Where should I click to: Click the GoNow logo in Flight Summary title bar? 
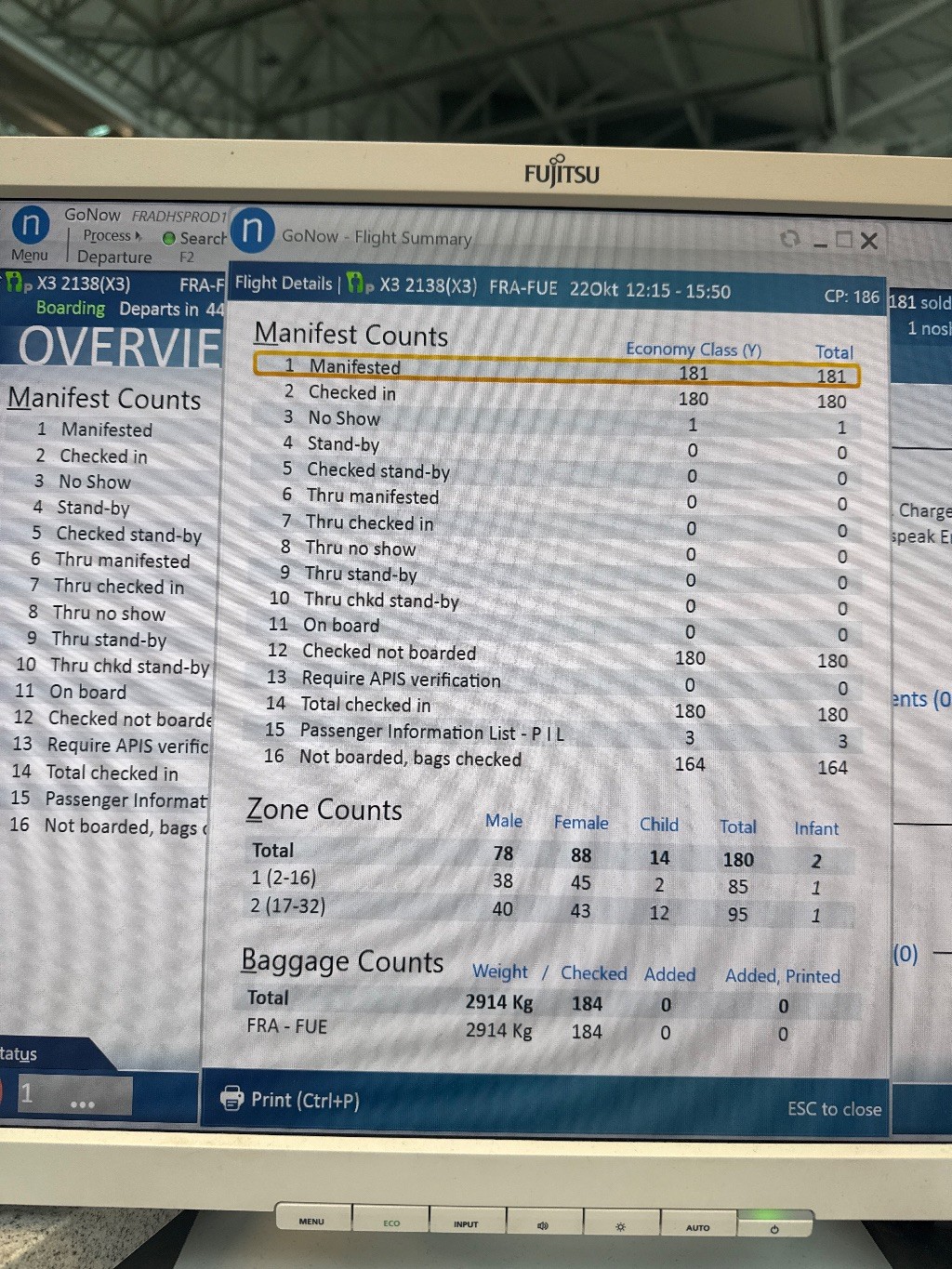[252, 230]
